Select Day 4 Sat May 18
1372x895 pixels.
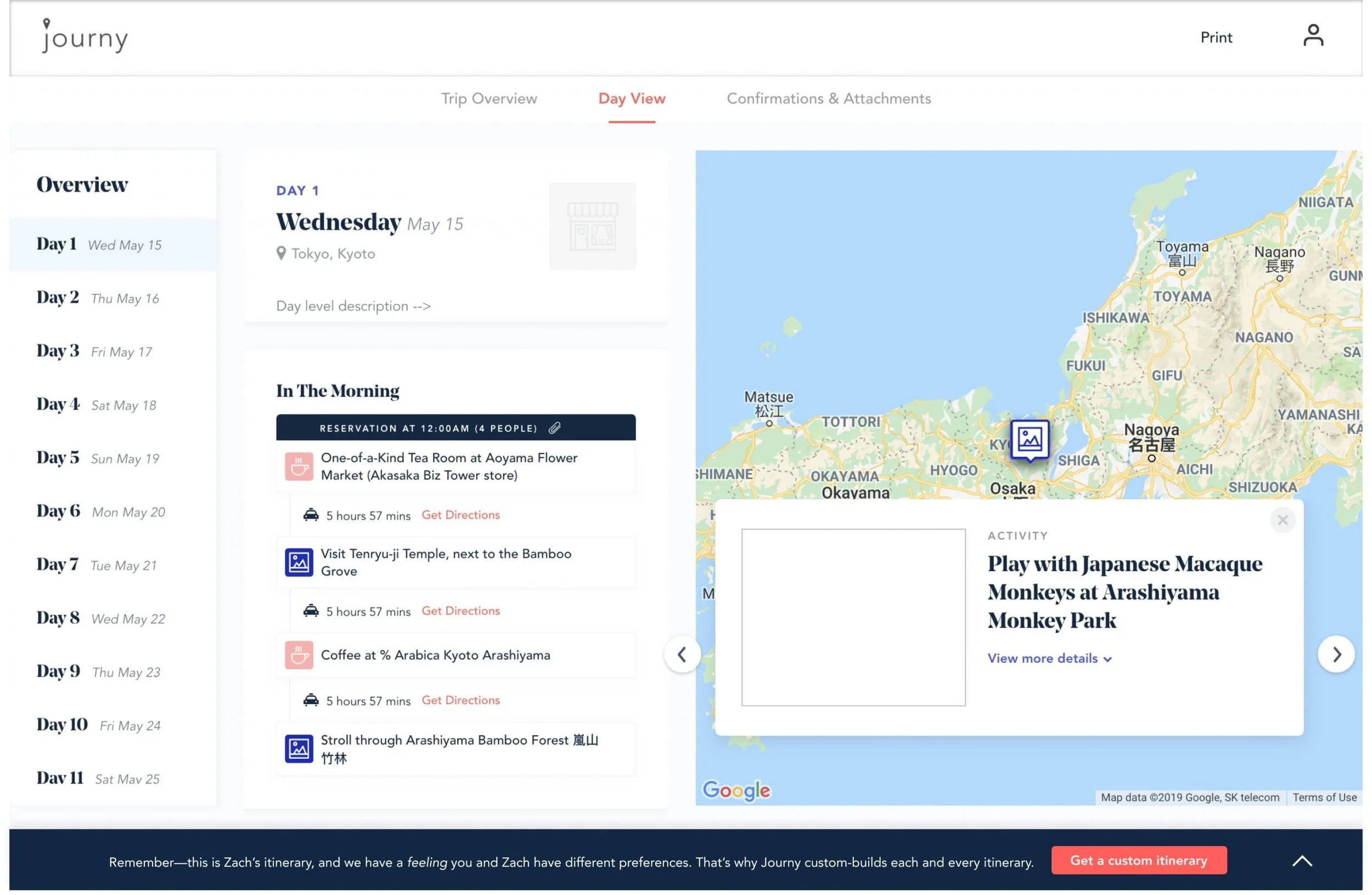coord(114,406)
